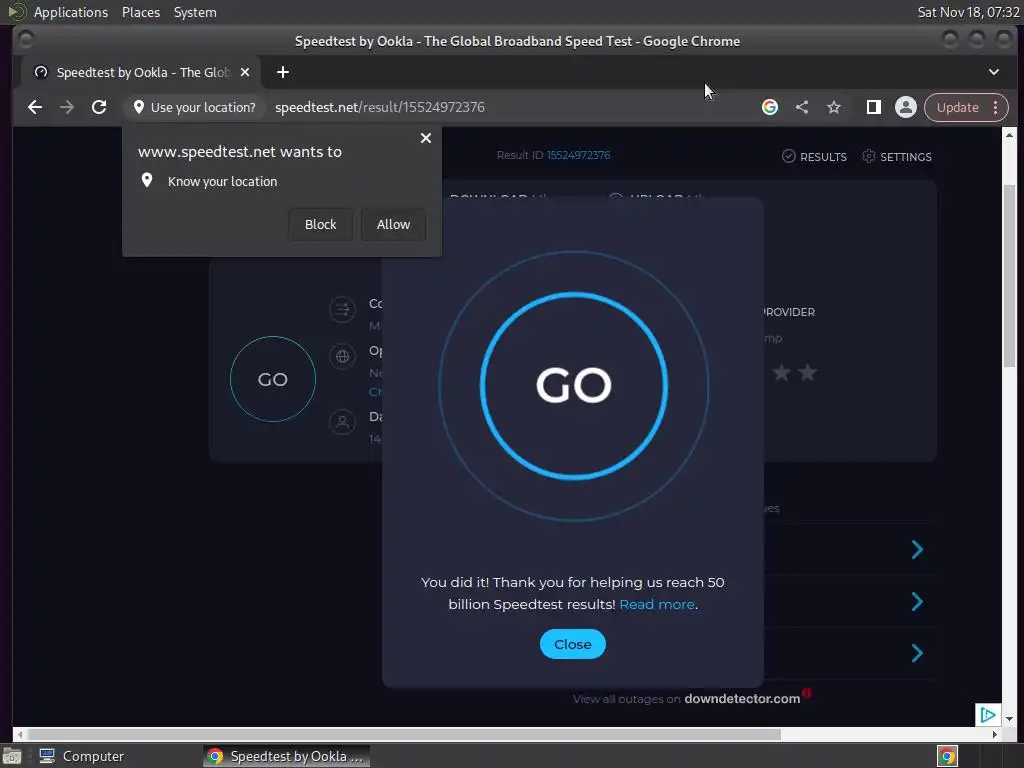
Task: Click the Computer taskbar item
Action: 82,756
